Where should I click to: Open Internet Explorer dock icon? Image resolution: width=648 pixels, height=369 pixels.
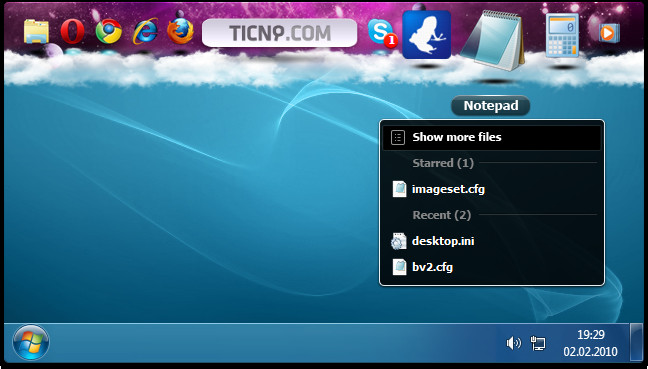[145, 31]
